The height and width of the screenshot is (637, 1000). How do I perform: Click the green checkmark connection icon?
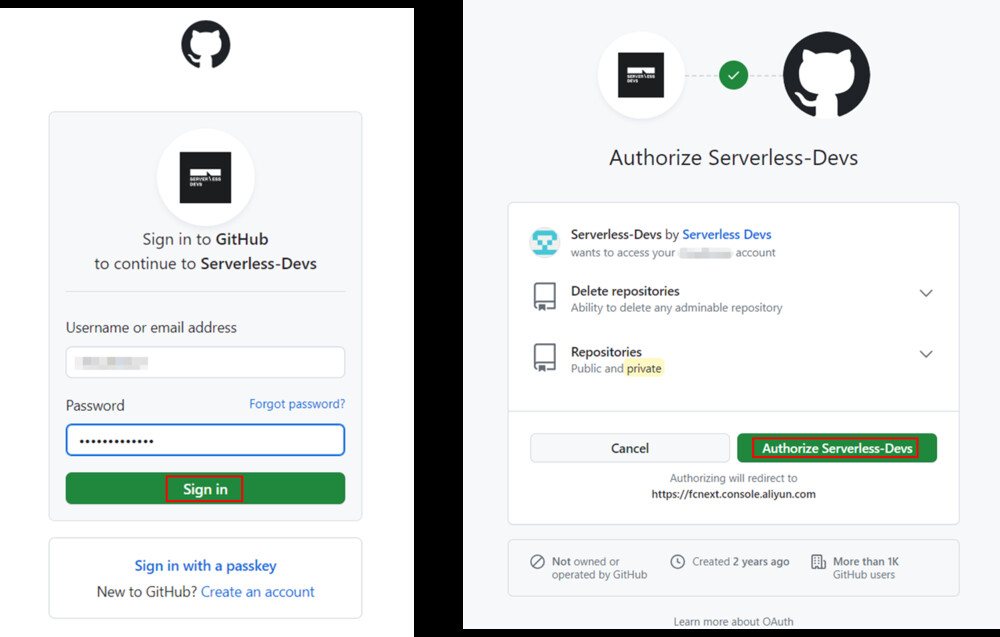point(733,75)
